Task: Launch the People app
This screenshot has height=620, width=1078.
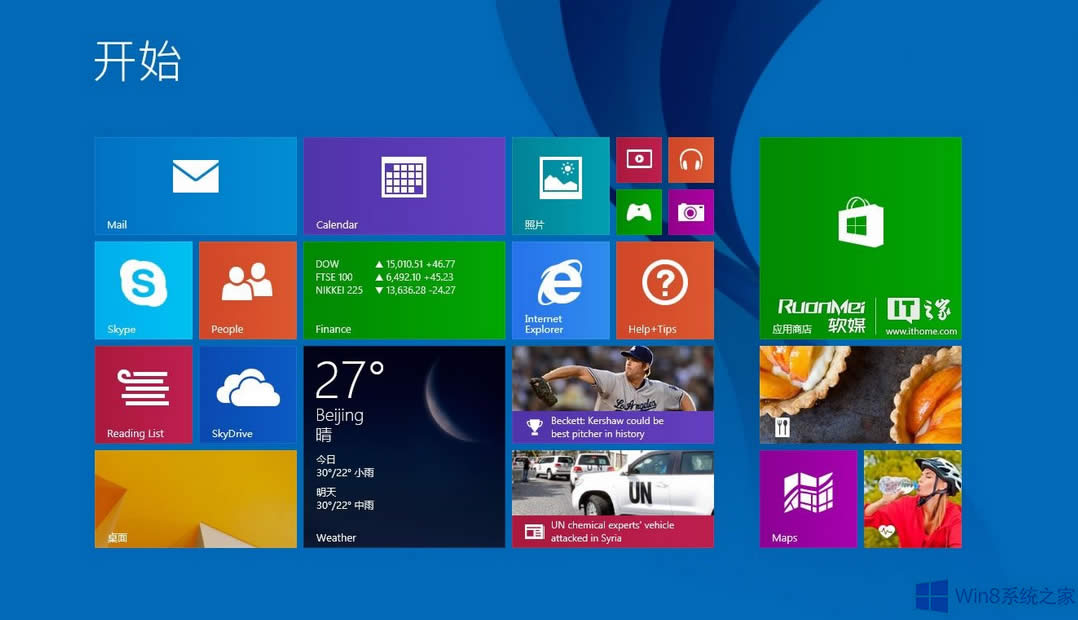Action: coord(247,289)
